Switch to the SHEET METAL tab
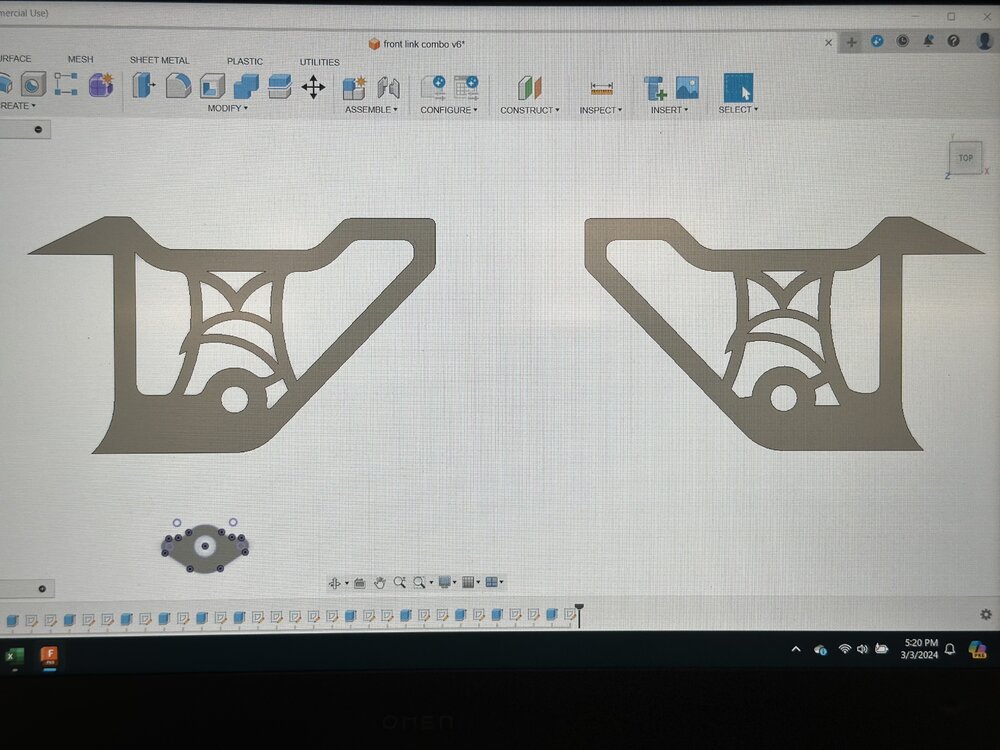1000x750 pixels. click(x=159, y=60)
